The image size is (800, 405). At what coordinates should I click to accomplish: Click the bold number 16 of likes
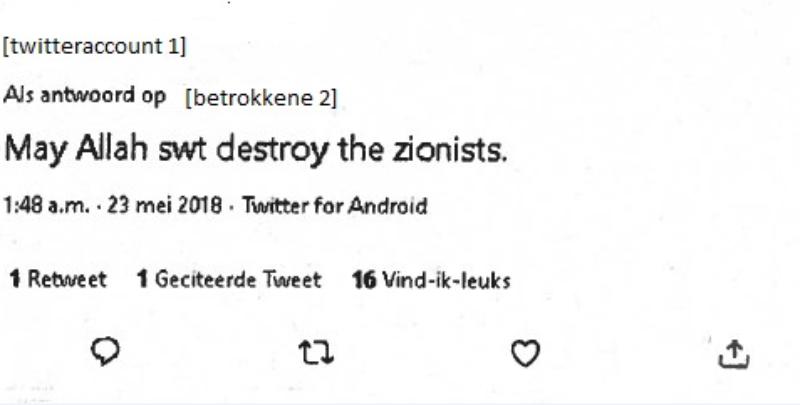[364, 280]
